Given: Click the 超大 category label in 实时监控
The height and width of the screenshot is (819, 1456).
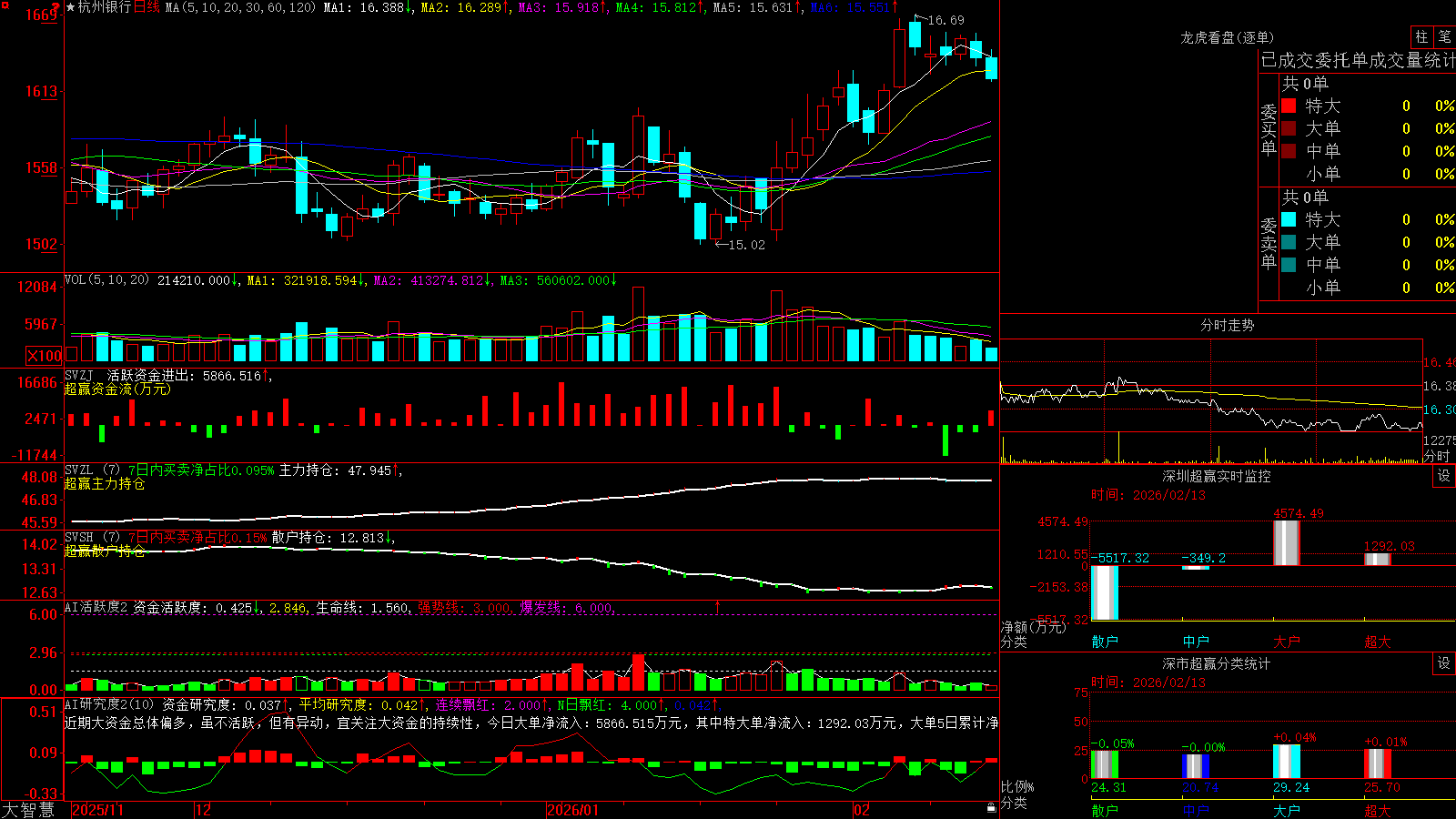Looking at the screenshot, I should coord(1378,642).
